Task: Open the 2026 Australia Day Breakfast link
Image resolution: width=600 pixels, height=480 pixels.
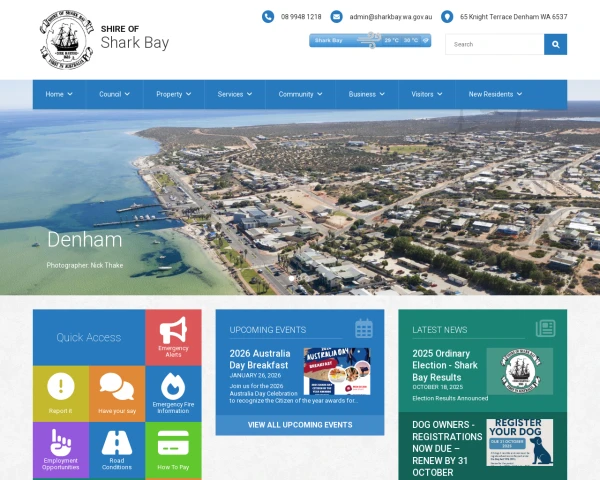Action: point(259,359)
